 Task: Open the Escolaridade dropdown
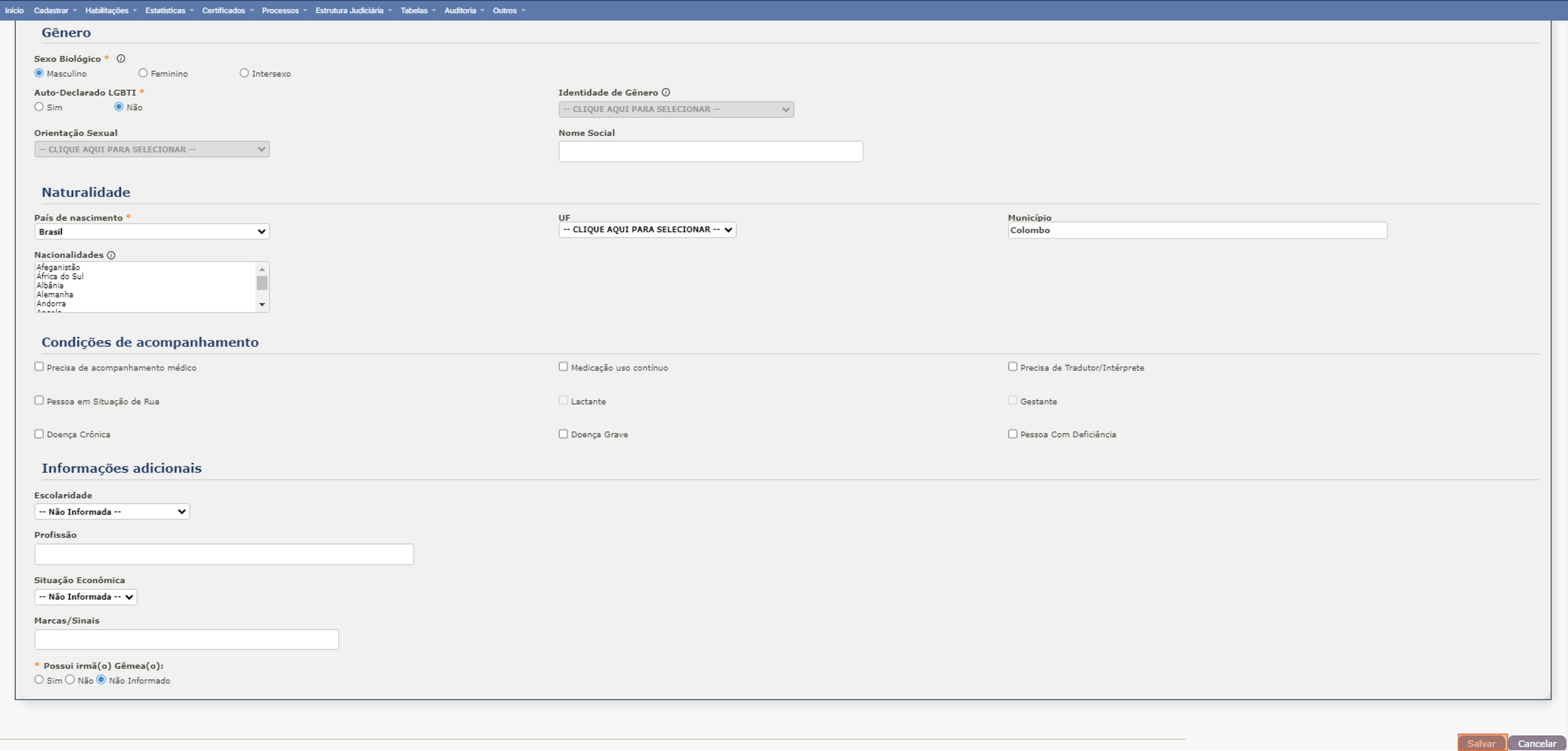tap(112, 512)
